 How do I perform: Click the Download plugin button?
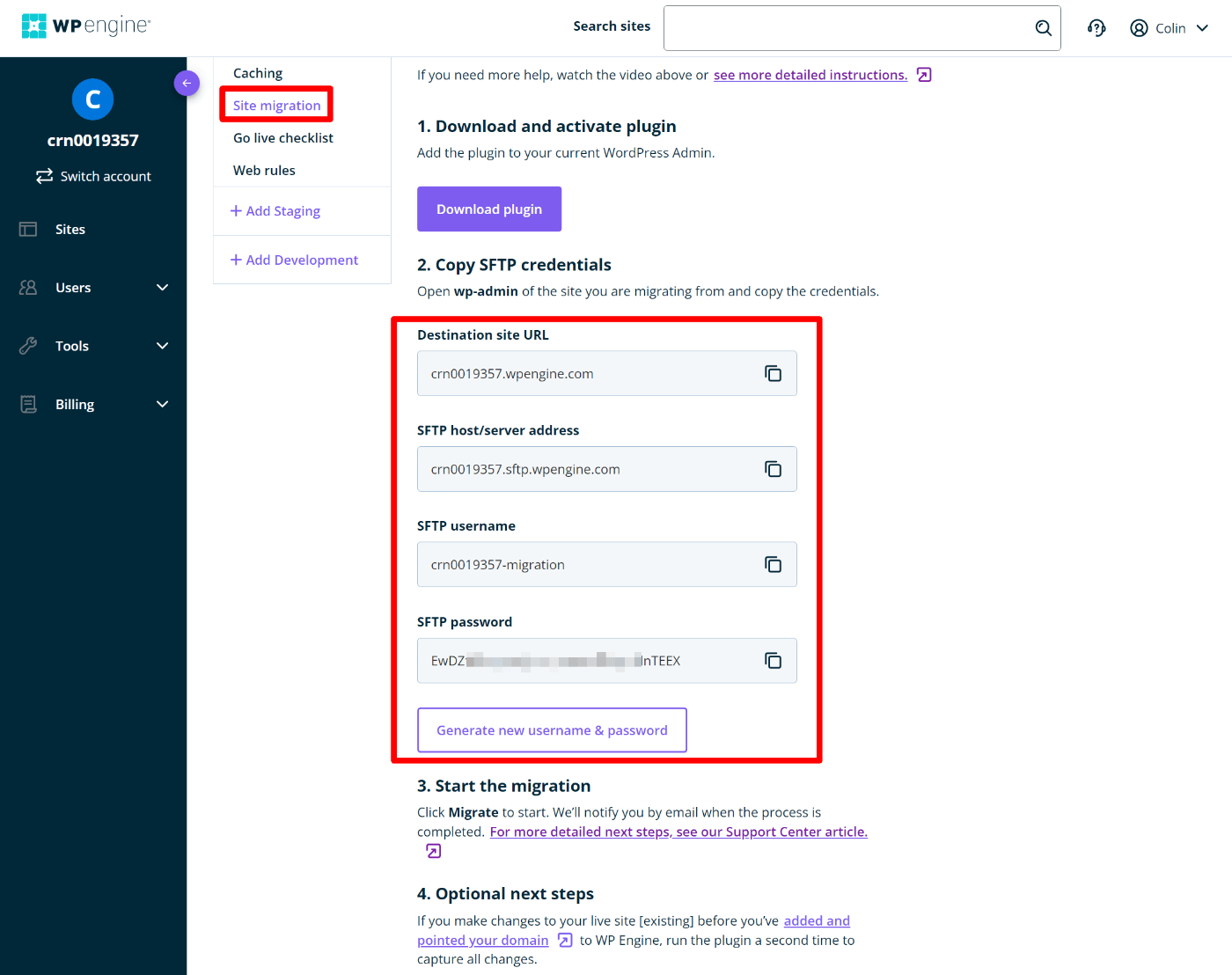(489, 209)
